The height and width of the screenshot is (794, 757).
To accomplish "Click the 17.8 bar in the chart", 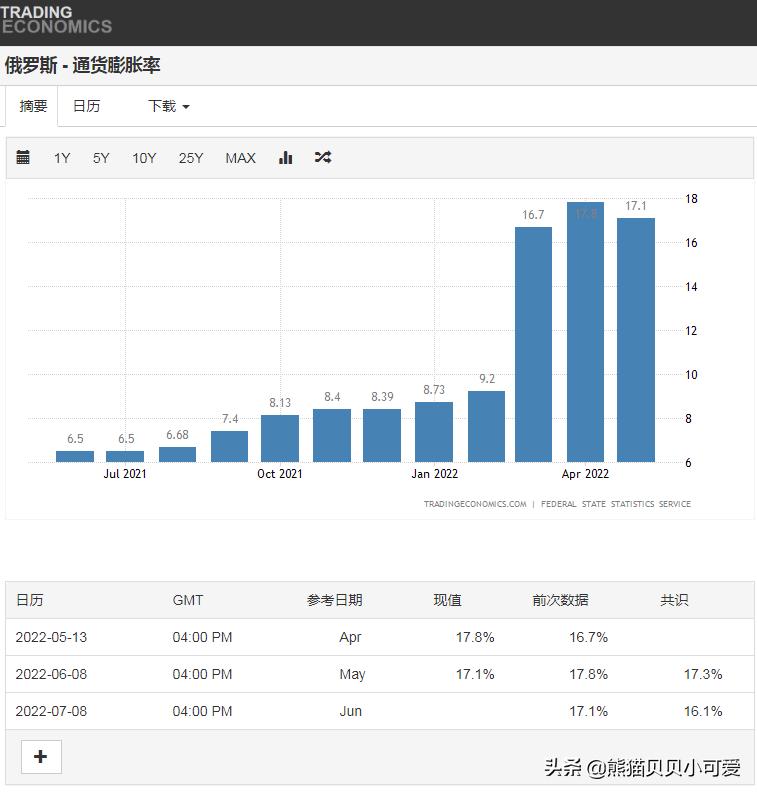I will click(x=585, y=335).
